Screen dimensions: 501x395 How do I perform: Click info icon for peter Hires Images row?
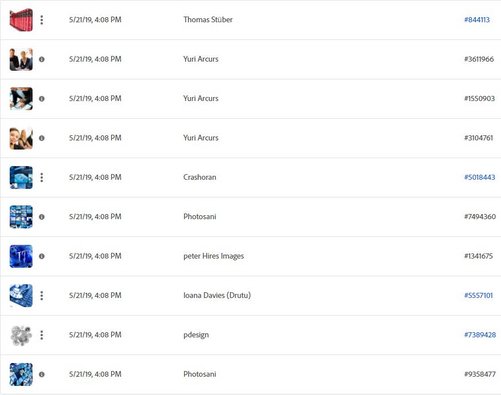42,256
